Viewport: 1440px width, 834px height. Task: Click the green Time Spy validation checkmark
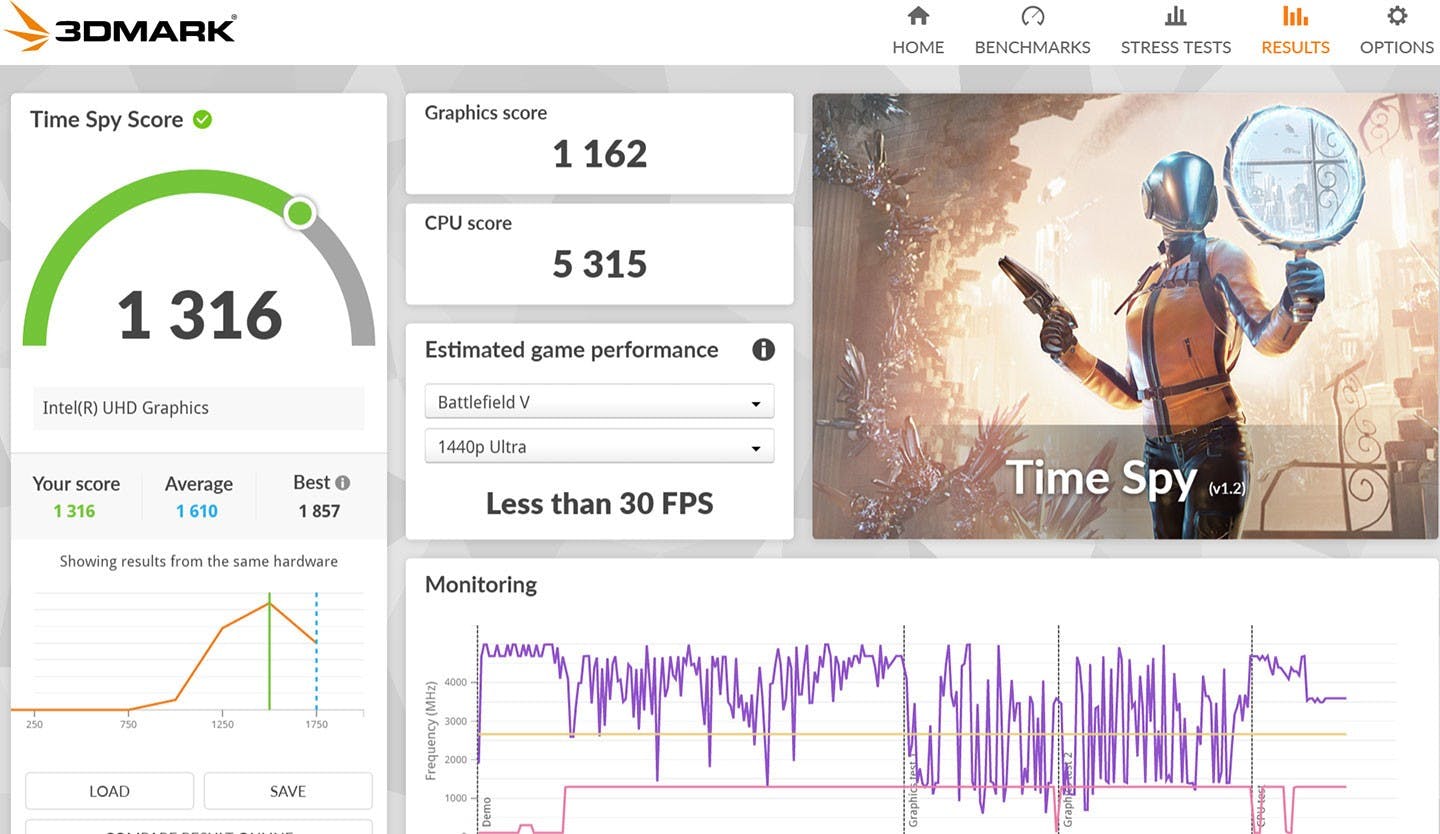point(202,120)
